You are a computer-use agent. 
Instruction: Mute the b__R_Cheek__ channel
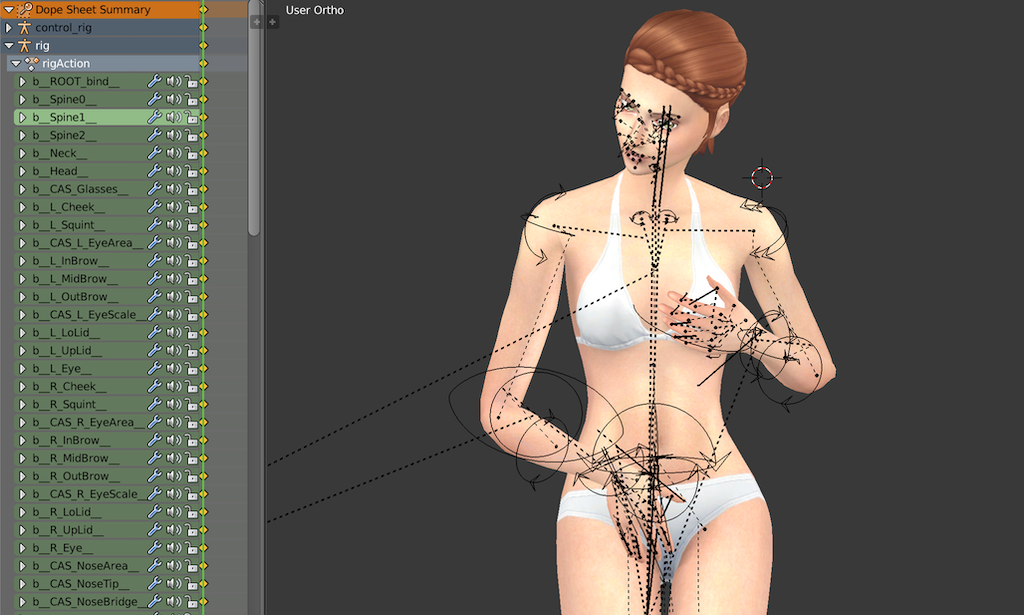click(173, 386)
